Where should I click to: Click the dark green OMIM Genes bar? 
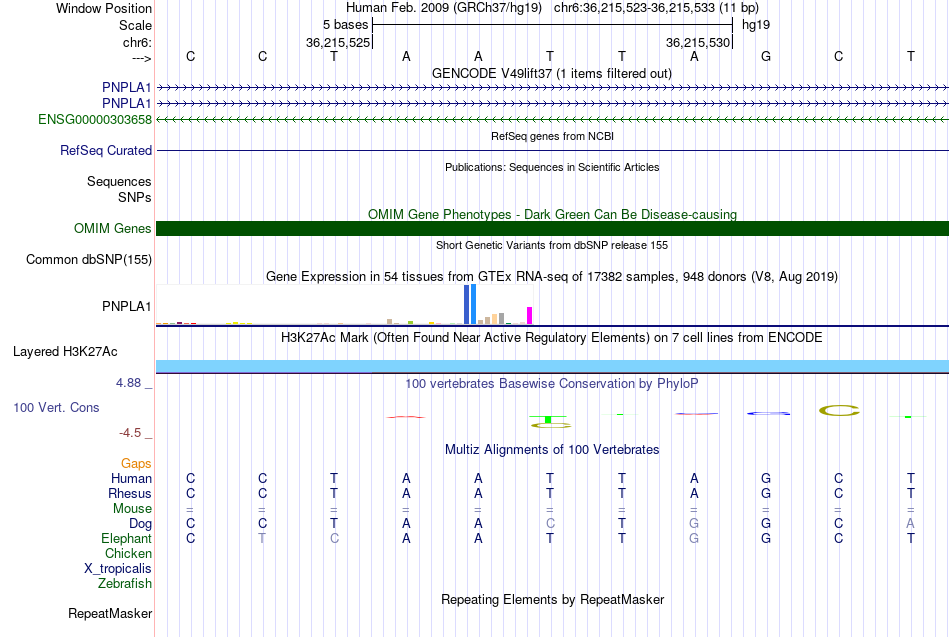552,228
